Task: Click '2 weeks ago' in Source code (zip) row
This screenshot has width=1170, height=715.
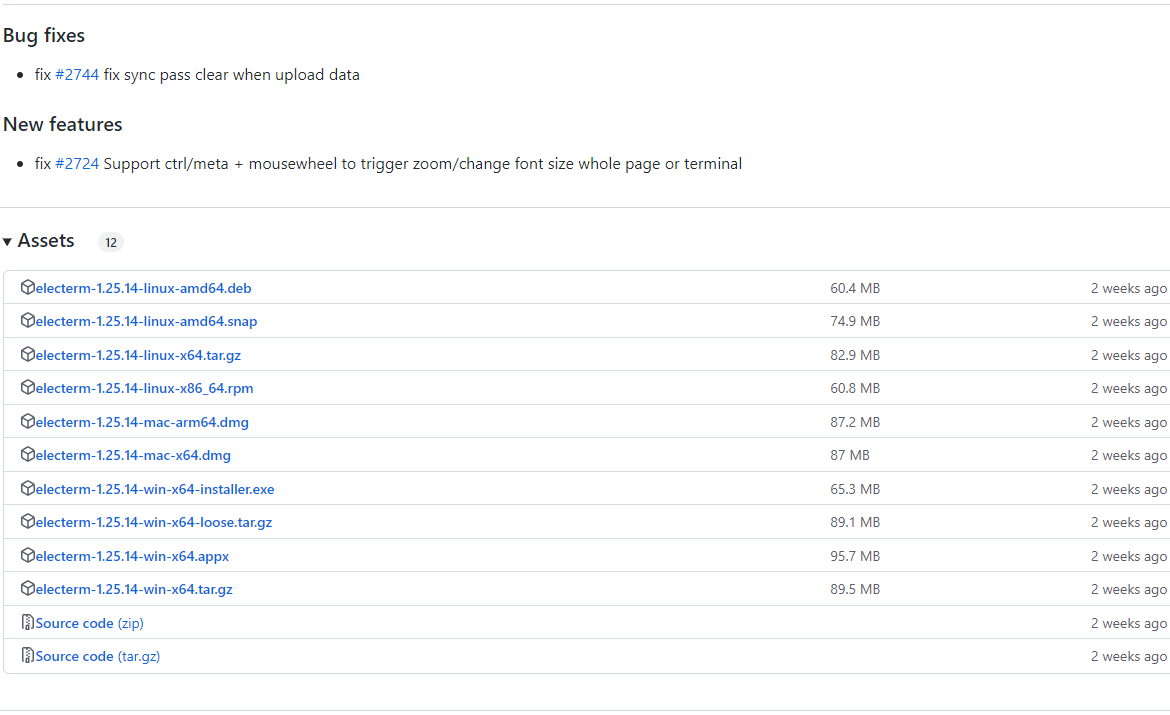Action: (1129, 623)
